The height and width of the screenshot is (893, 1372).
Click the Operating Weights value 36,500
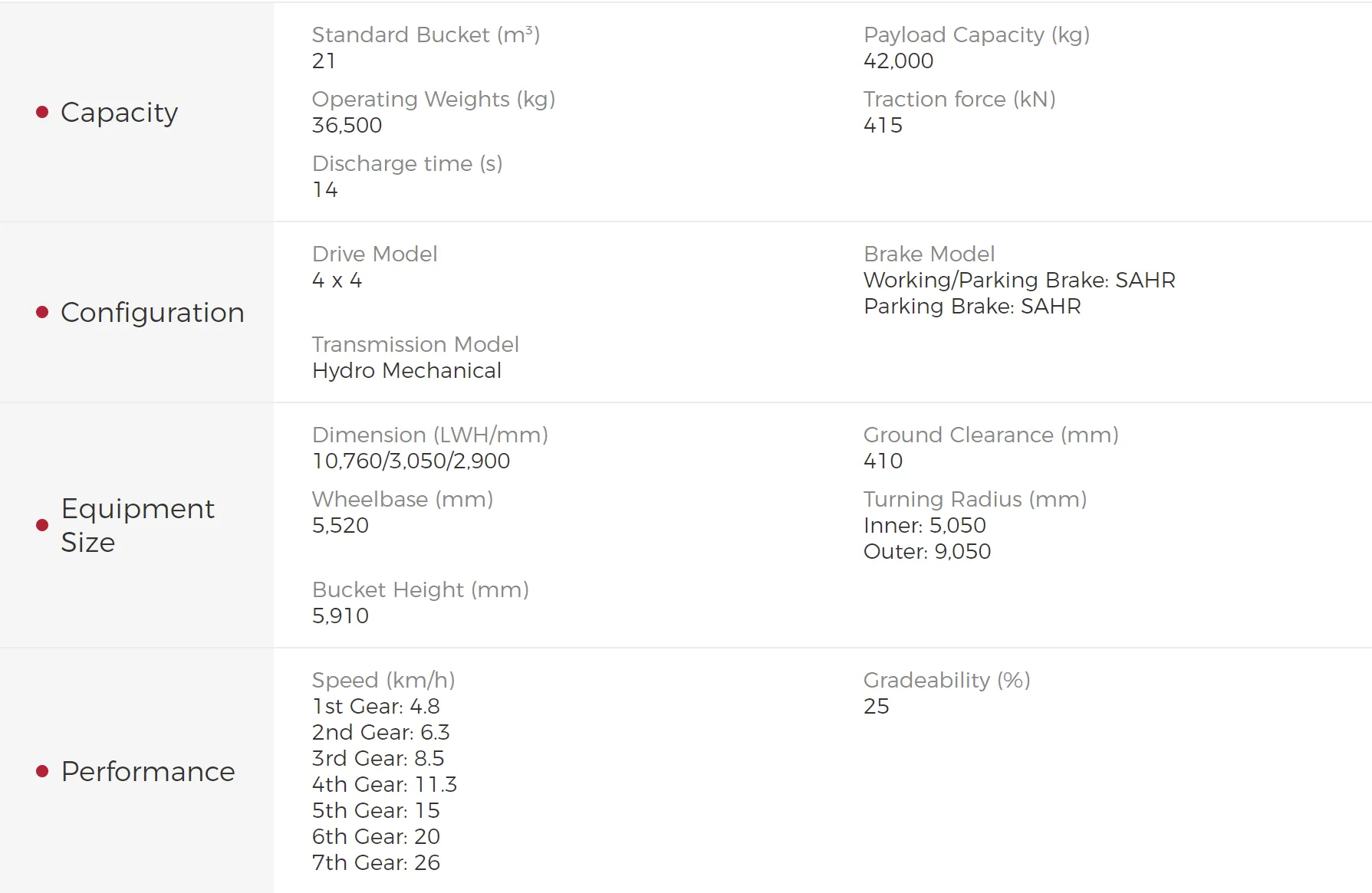pyautogui.click(x=347, y=126)
